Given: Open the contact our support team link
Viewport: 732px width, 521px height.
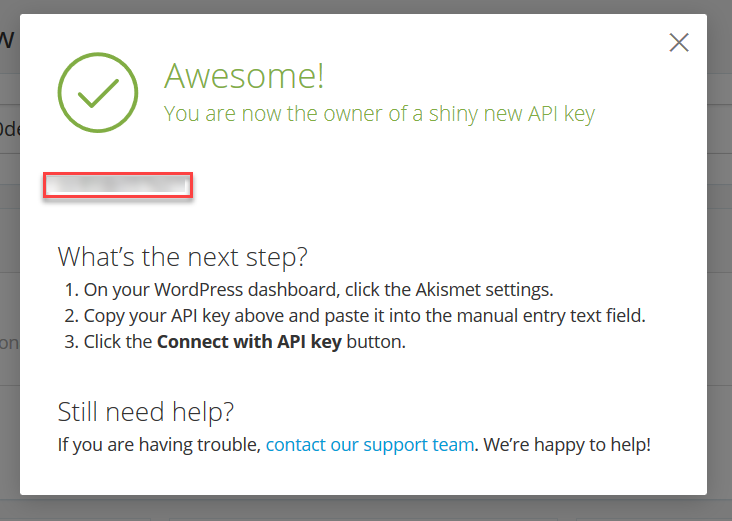Looking at the screenshot, I should [369, 444].
